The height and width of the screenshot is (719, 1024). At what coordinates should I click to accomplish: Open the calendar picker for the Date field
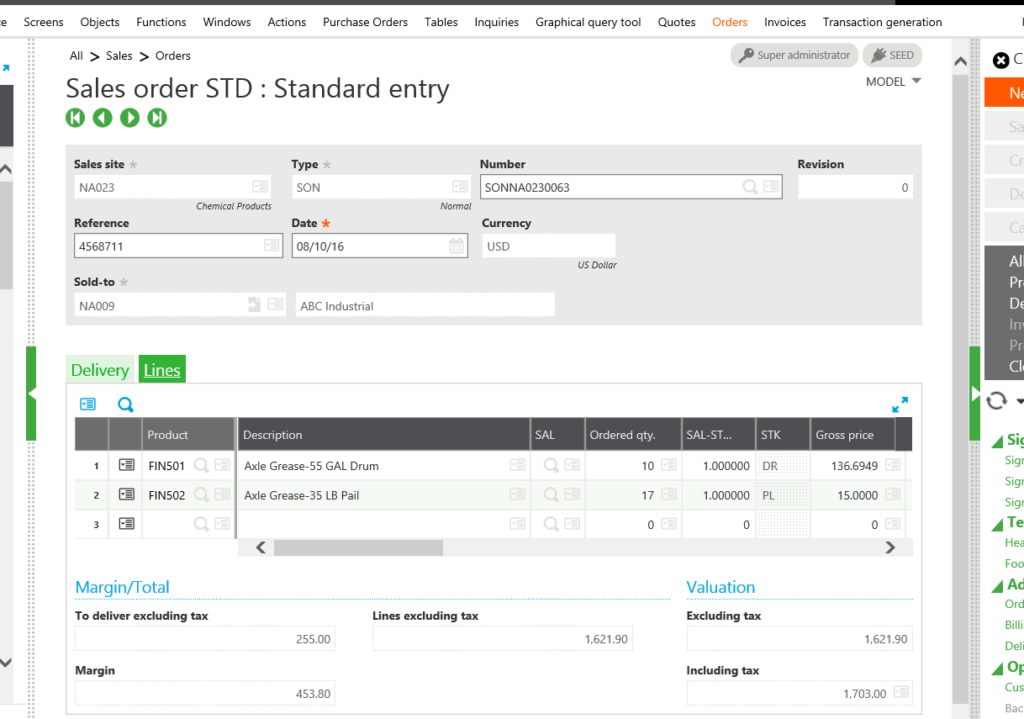[455, 245]
